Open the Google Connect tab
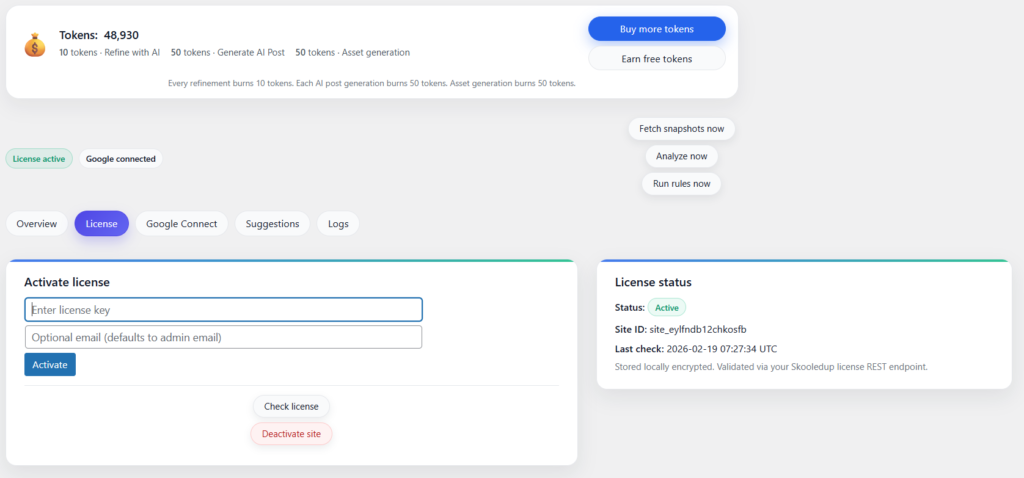Screen dimensions: 1024x478 coord(181,224)
